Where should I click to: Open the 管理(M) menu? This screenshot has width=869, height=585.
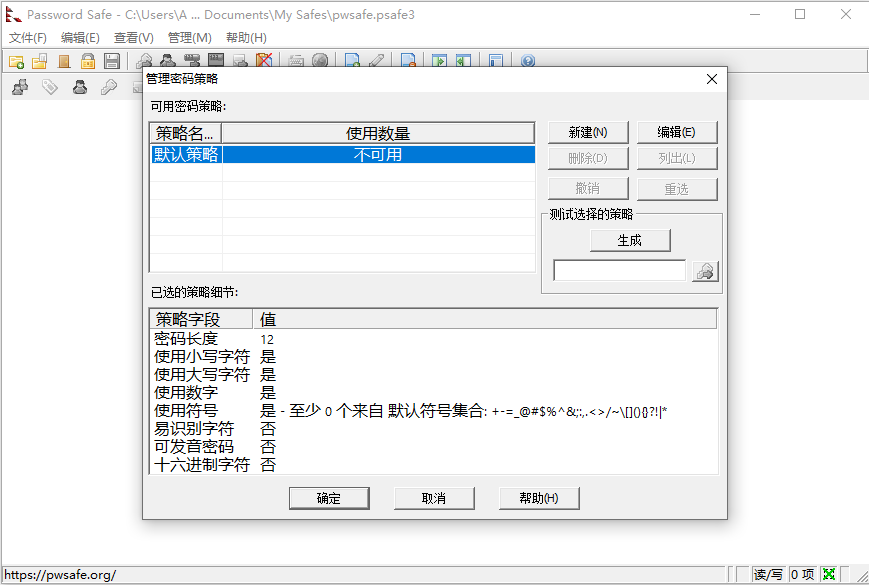(191, 37)
